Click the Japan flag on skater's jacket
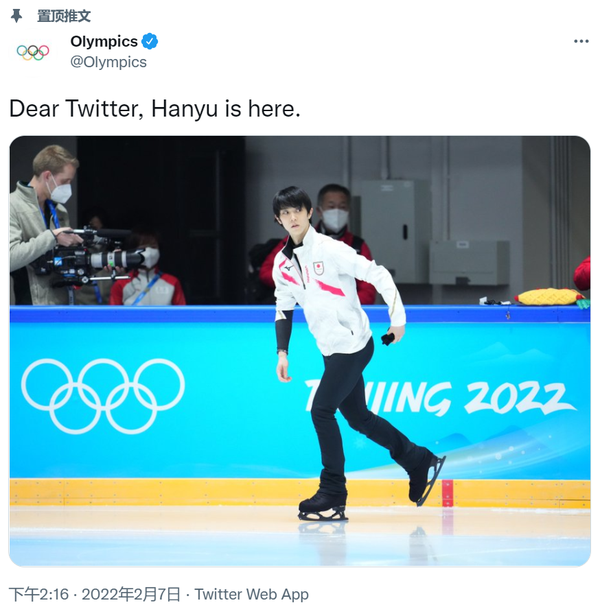The width and height of the screenshot is (600, 616). [318, 267]
